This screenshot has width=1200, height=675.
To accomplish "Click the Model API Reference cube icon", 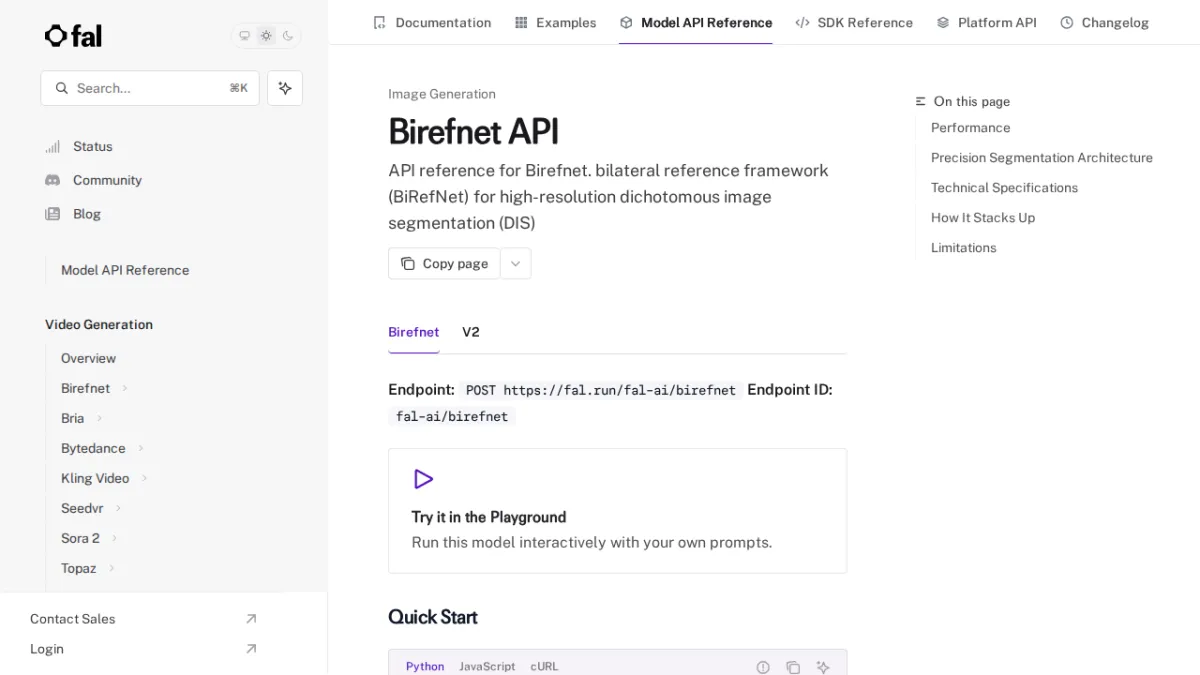I will tap(626, 22).
